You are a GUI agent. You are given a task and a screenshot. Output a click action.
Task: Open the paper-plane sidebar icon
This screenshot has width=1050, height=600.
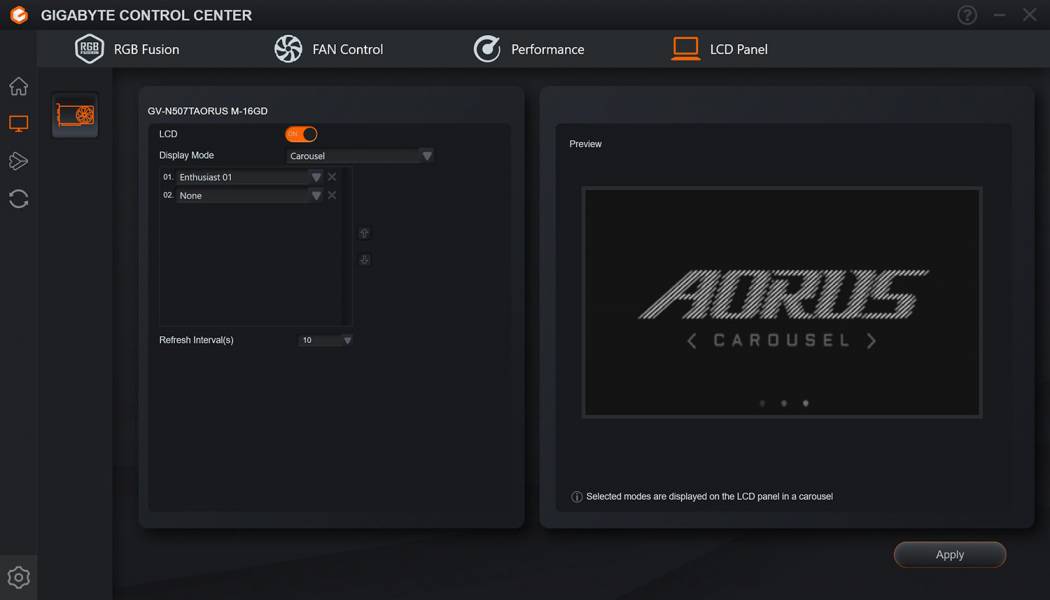(19, 161)
